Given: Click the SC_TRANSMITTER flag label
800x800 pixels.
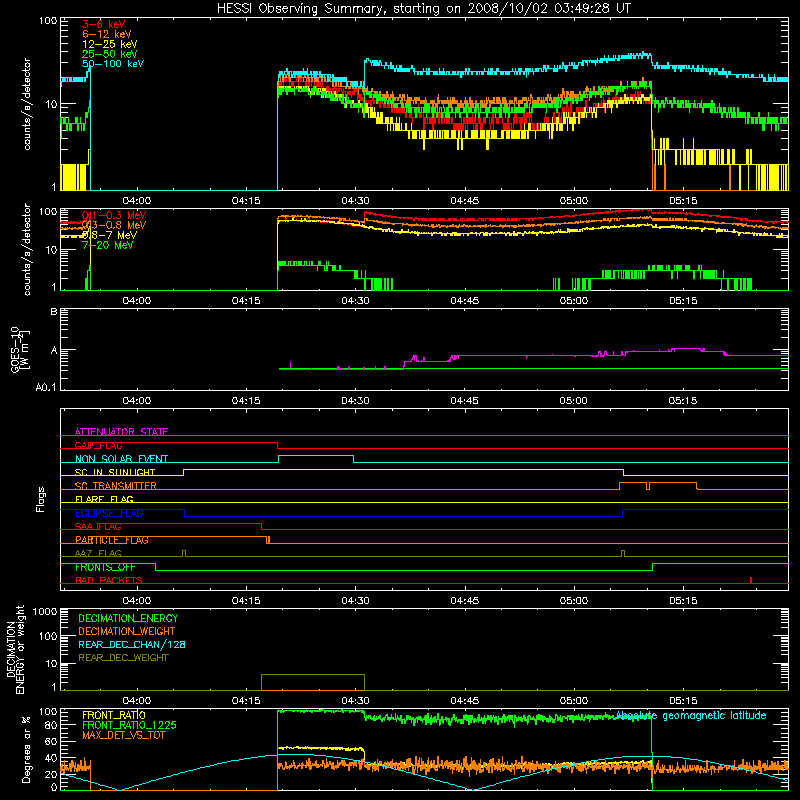Looking at the screenshot, I should click(x=116, y=486).
